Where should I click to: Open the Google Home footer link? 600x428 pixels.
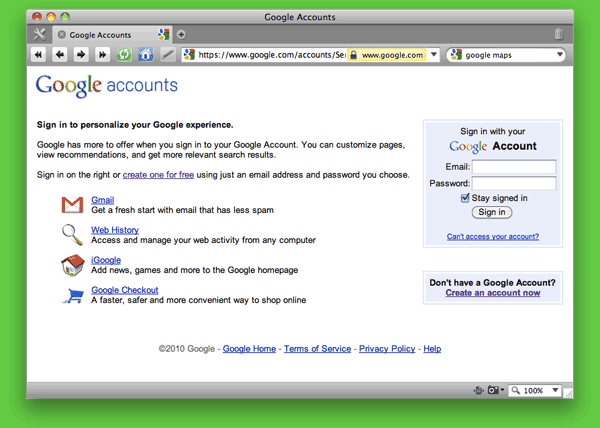tap(249, 349)
